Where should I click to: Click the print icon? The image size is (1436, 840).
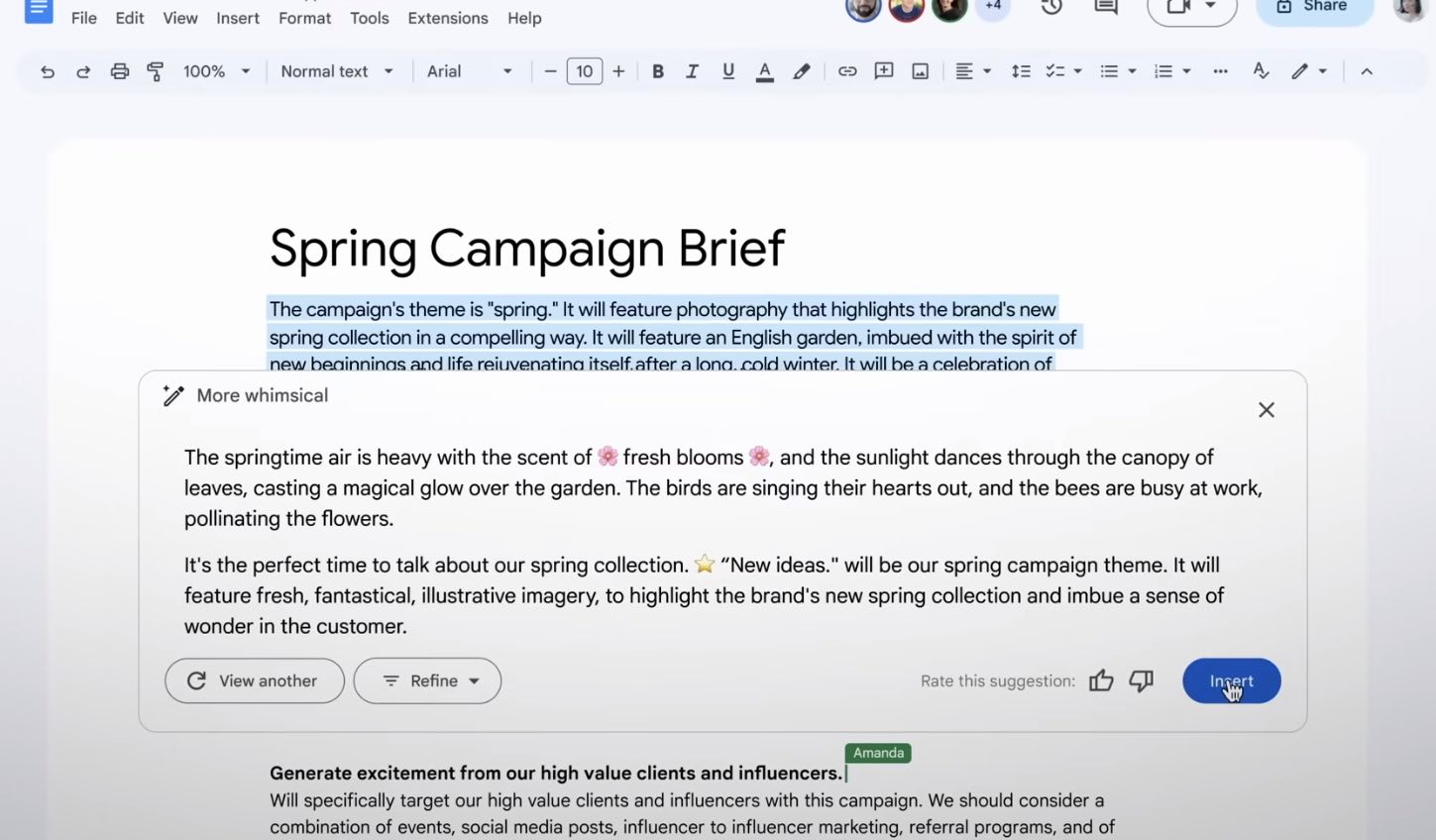click(120, 71)
